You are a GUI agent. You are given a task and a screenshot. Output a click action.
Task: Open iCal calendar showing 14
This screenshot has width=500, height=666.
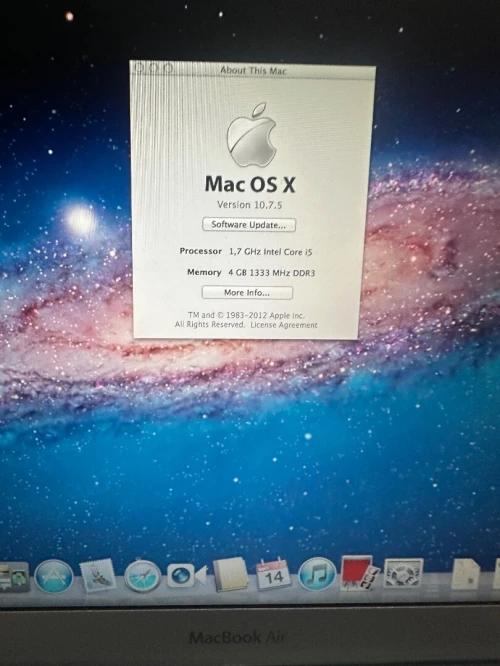(x=274, y=574)
